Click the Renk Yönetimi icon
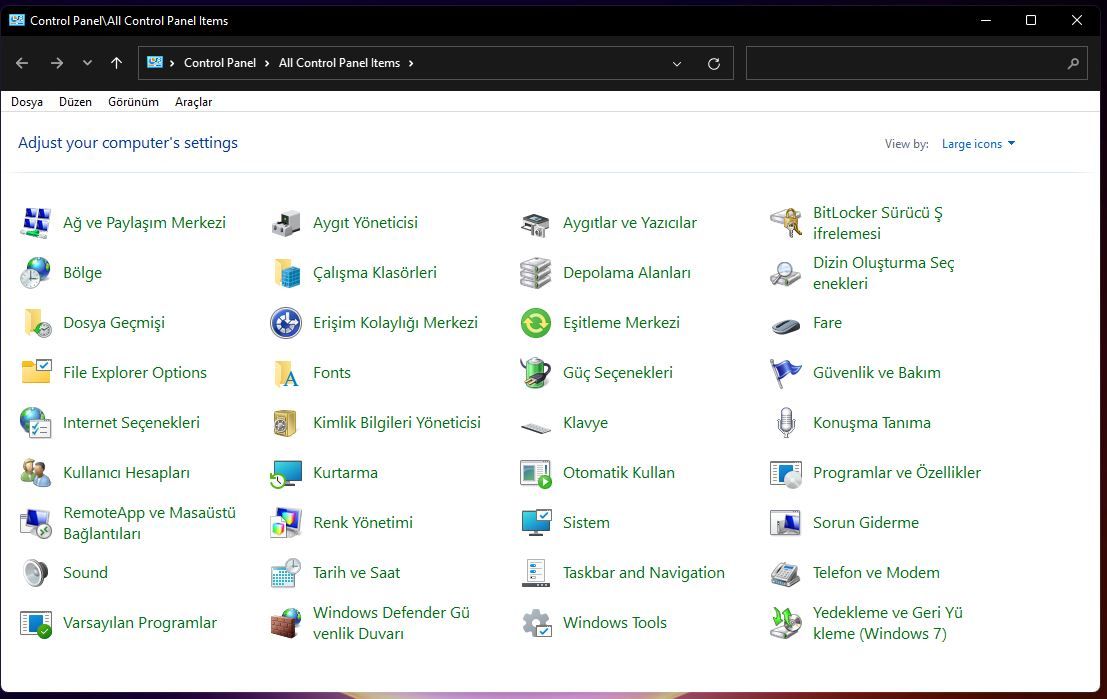Viewport: 1107px width, 699px height. click(286, 523)
